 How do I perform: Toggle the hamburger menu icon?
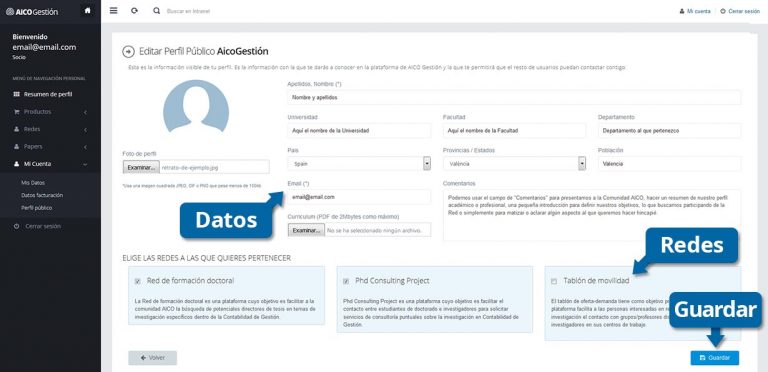pyautogui.click(x=114, y=10)
